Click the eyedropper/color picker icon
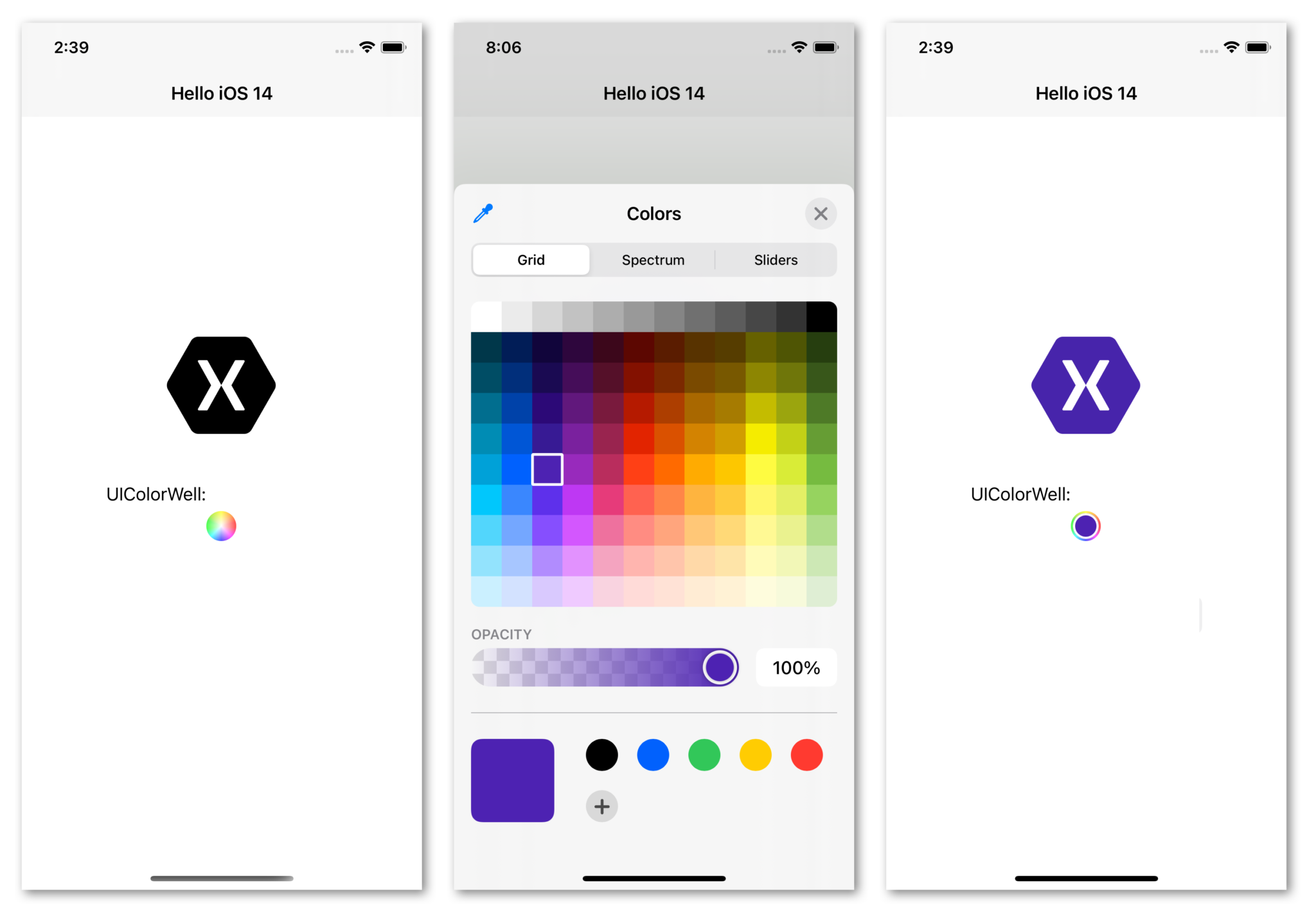 pos(483,213)
